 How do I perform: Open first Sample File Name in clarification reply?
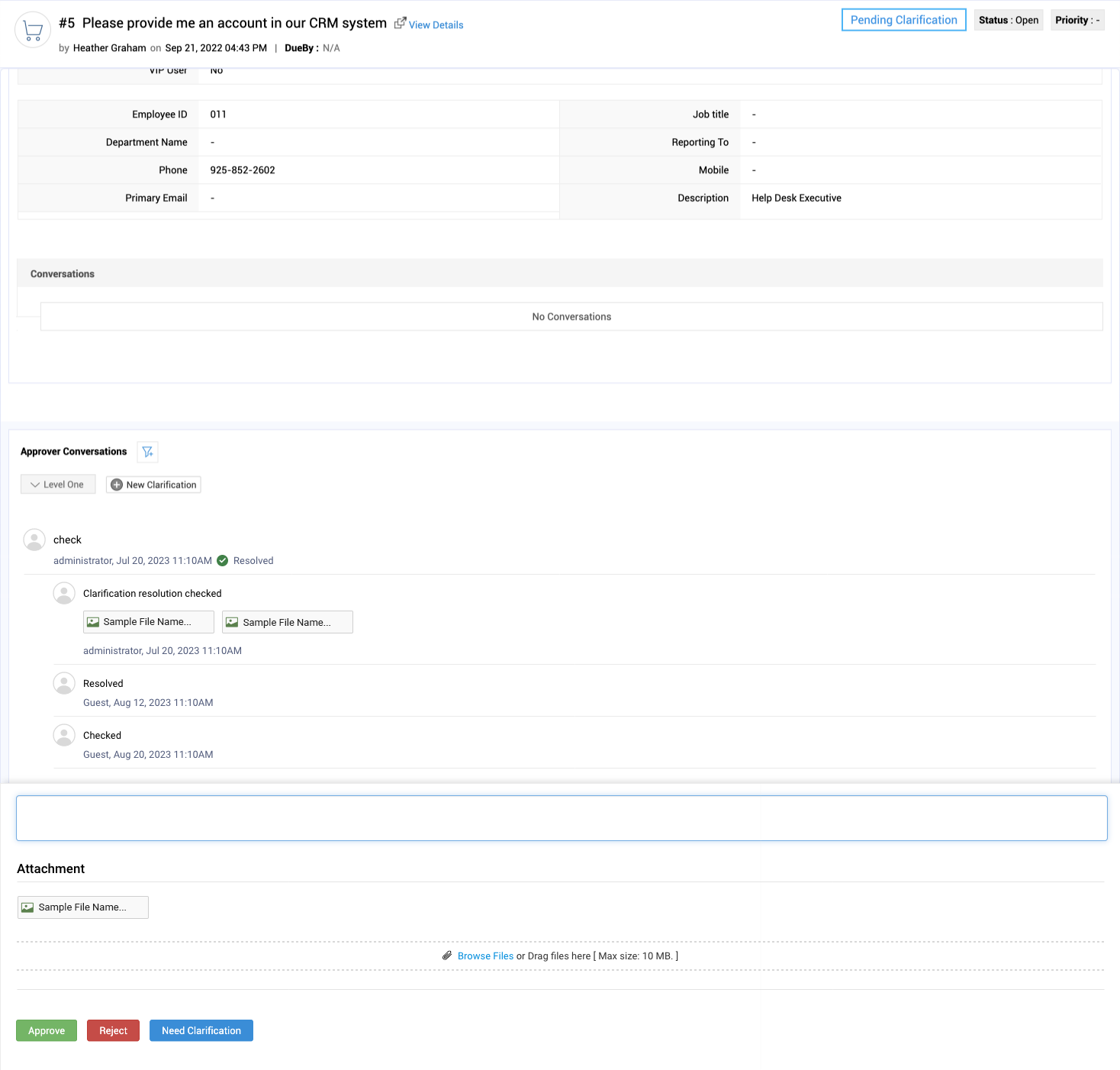[148, 622]
